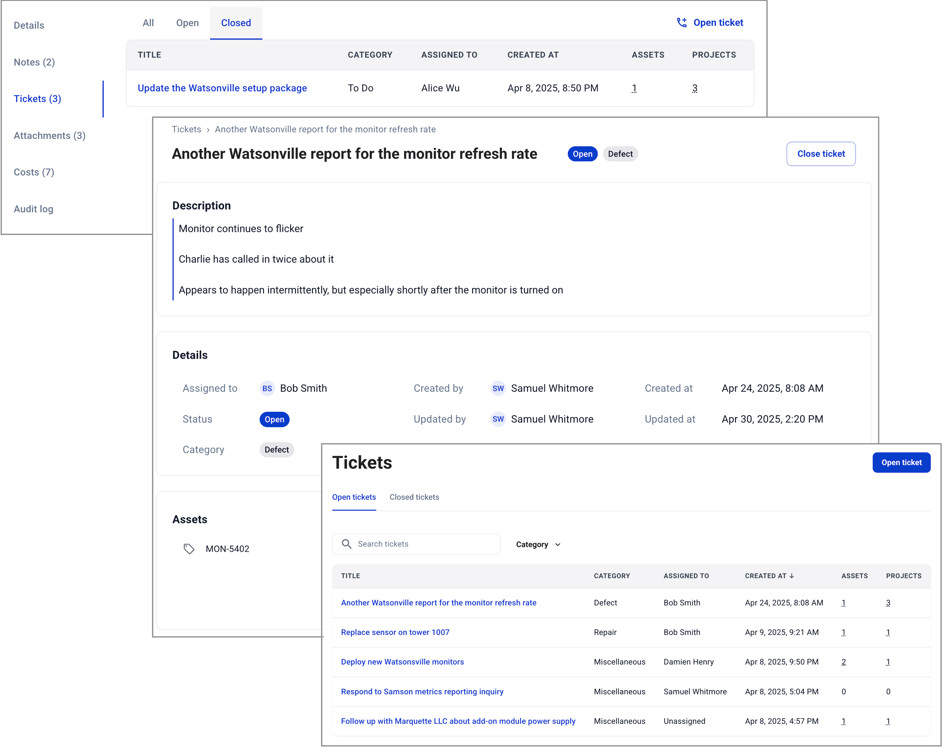Switch to the Open tab in top panel
The image size is (943, 749).
(187, 23)
